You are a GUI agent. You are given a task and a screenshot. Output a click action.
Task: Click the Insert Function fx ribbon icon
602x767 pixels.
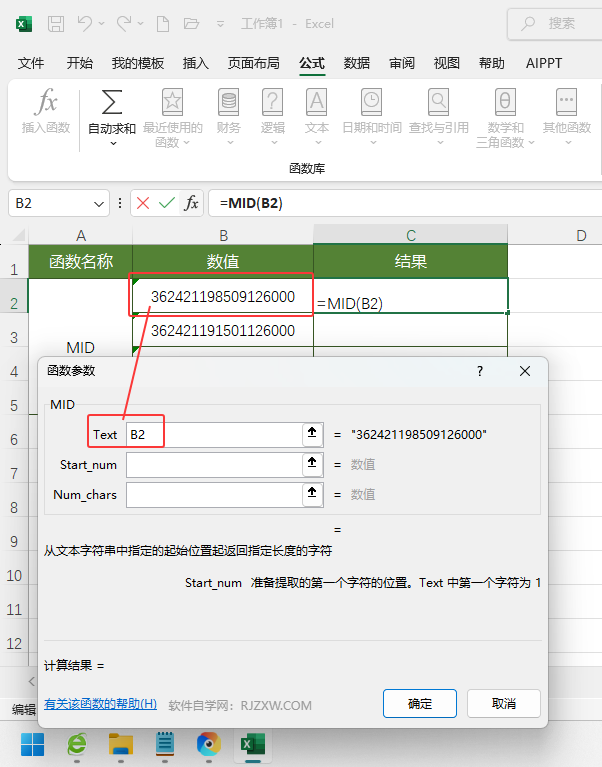point(46,102)
